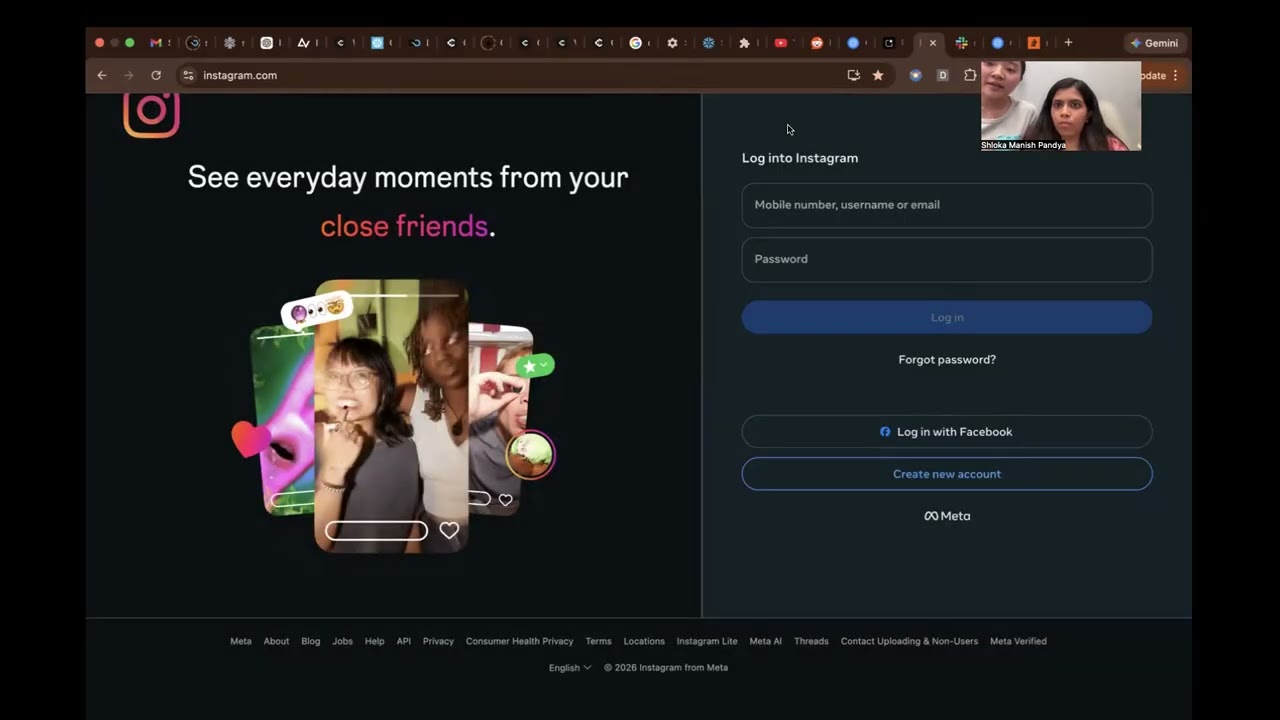Click Create new account button
The image size is (1280, 720).
[947, 474]
